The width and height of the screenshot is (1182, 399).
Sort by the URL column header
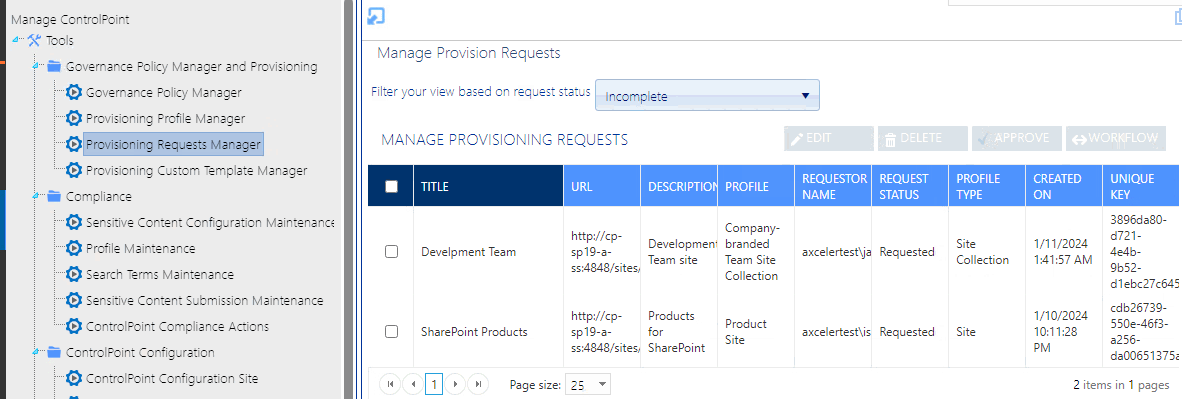[x=602, y=186]
